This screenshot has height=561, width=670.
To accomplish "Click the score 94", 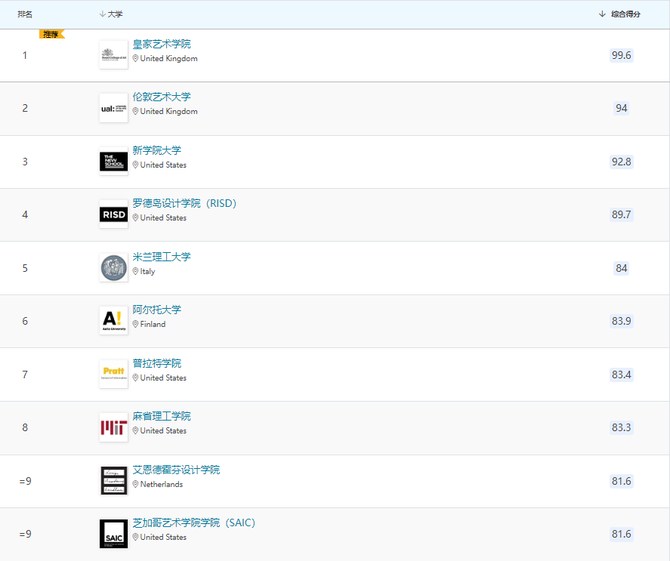I will 621,108.
